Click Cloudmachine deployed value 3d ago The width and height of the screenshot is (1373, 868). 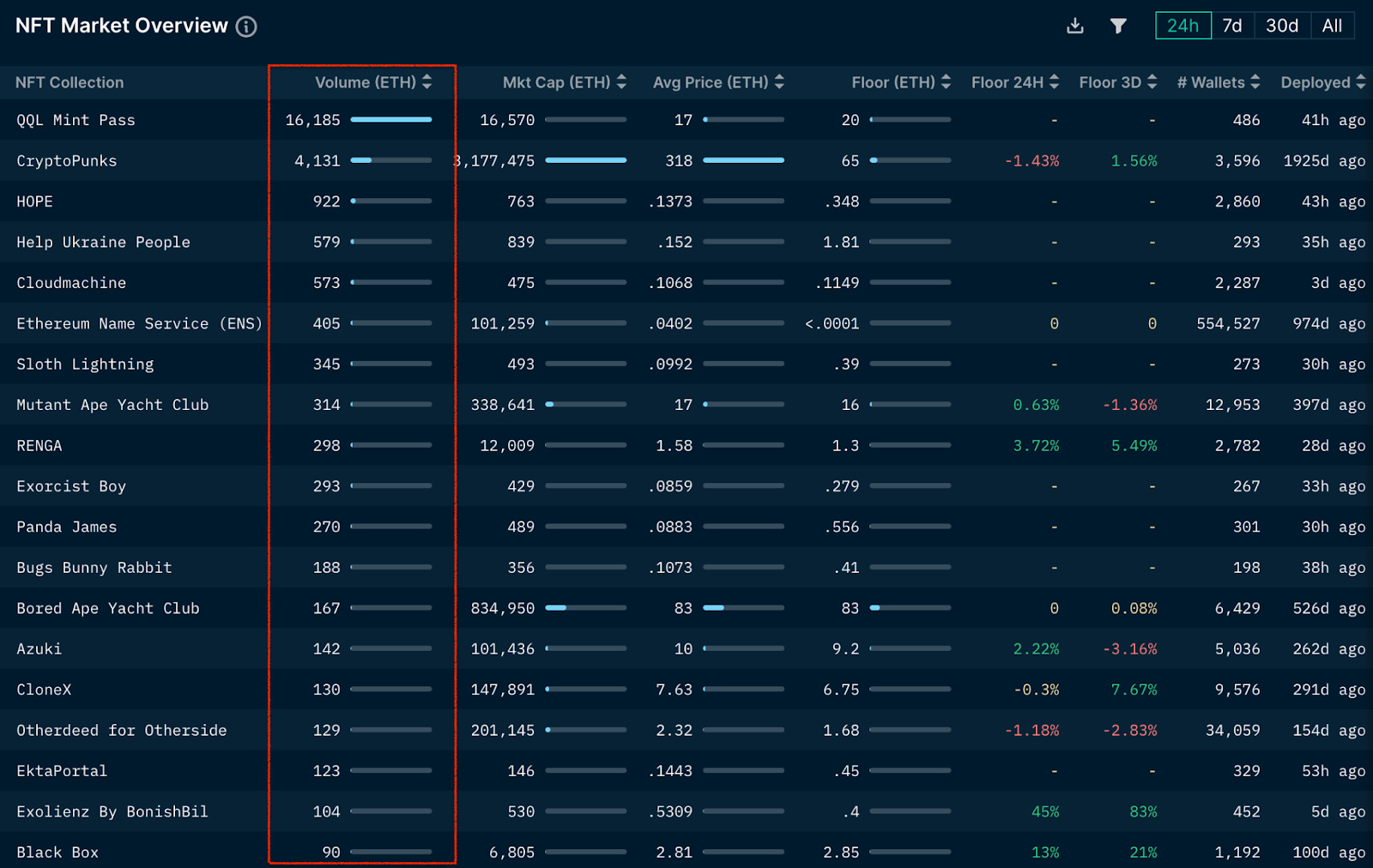point(1338,283)
